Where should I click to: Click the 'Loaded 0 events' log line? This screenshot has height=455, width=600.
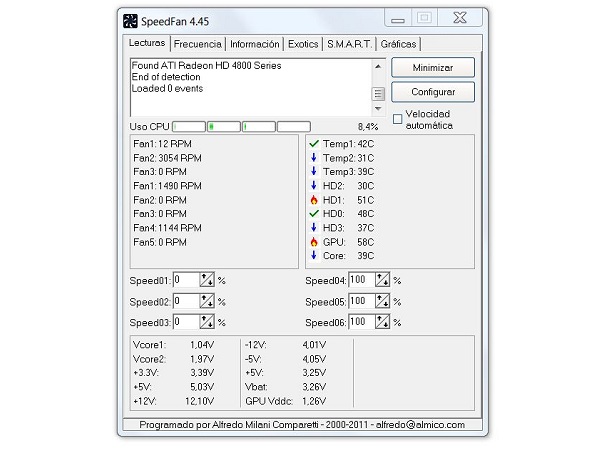[x=167, y=88]
